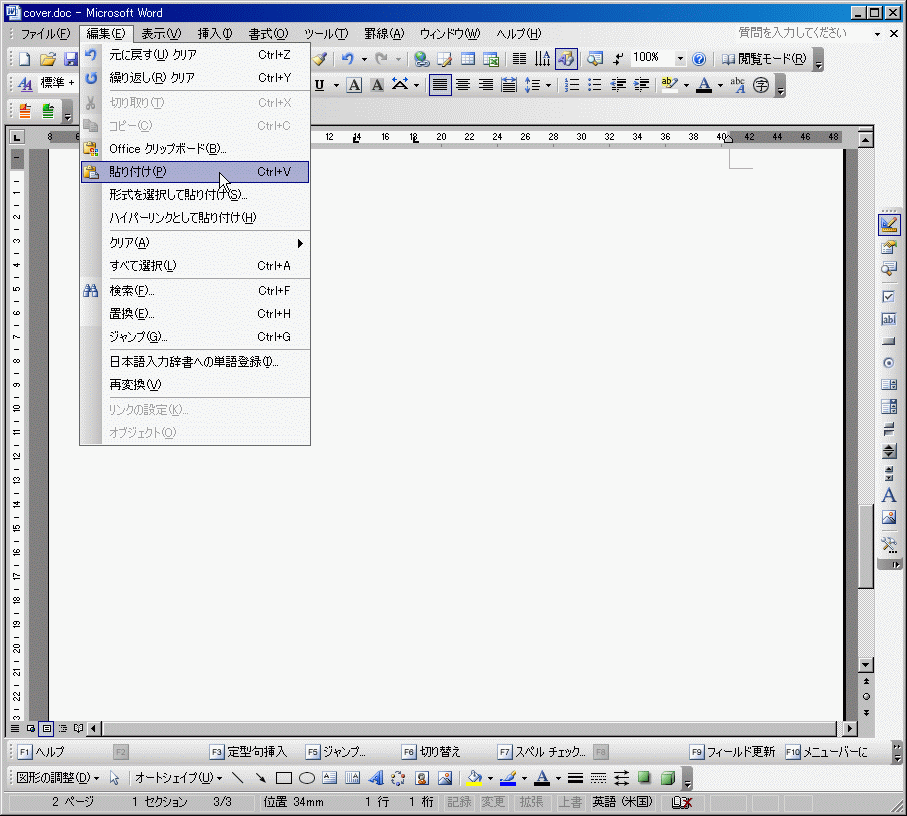Click the Bulleted list icon

595,85
